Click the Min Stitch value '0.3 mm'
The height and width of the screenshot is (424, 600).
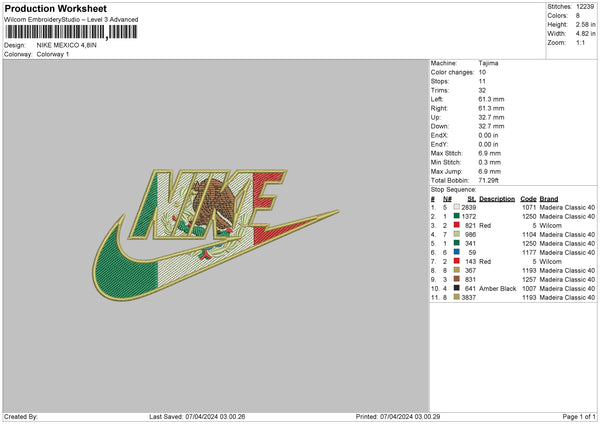pos(489,162)
